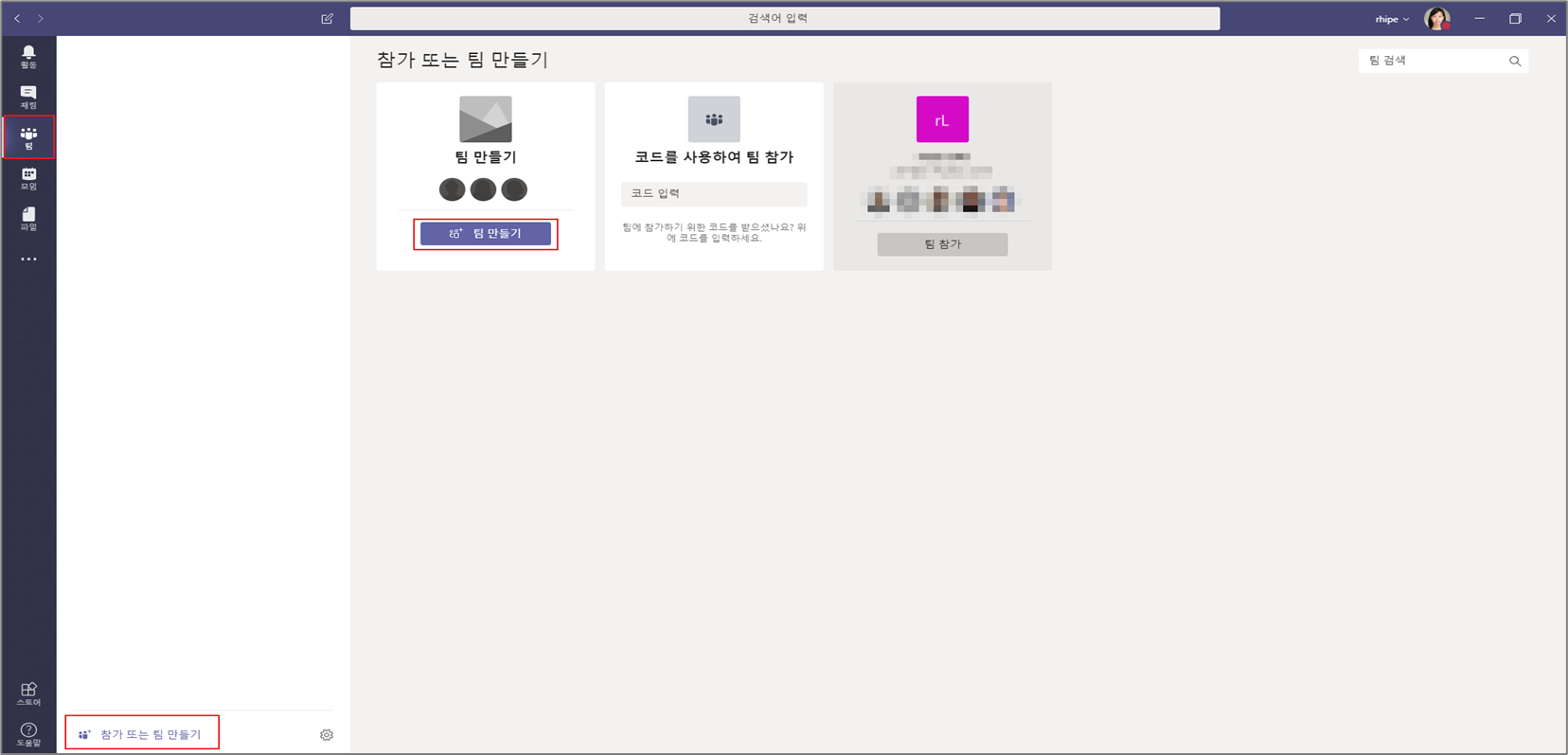1568x755 pixels.
Task: Click the 참가 또는 팀 만들기 page heading
Action: tap(463, 60)
